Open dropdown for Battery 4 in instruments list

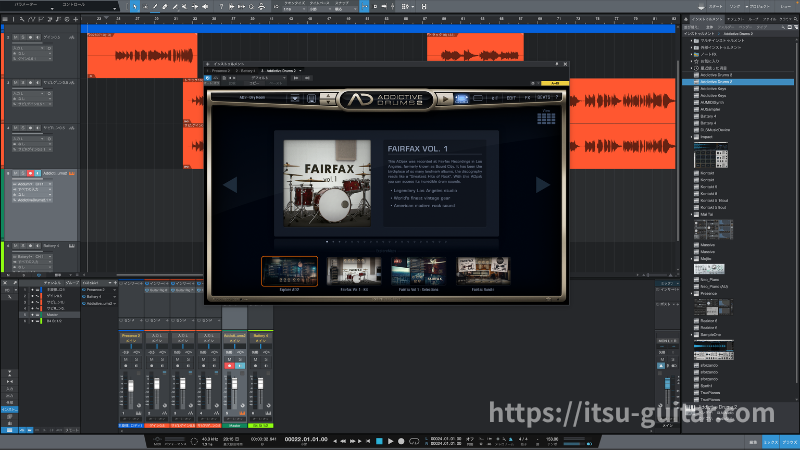click(114, 296)
